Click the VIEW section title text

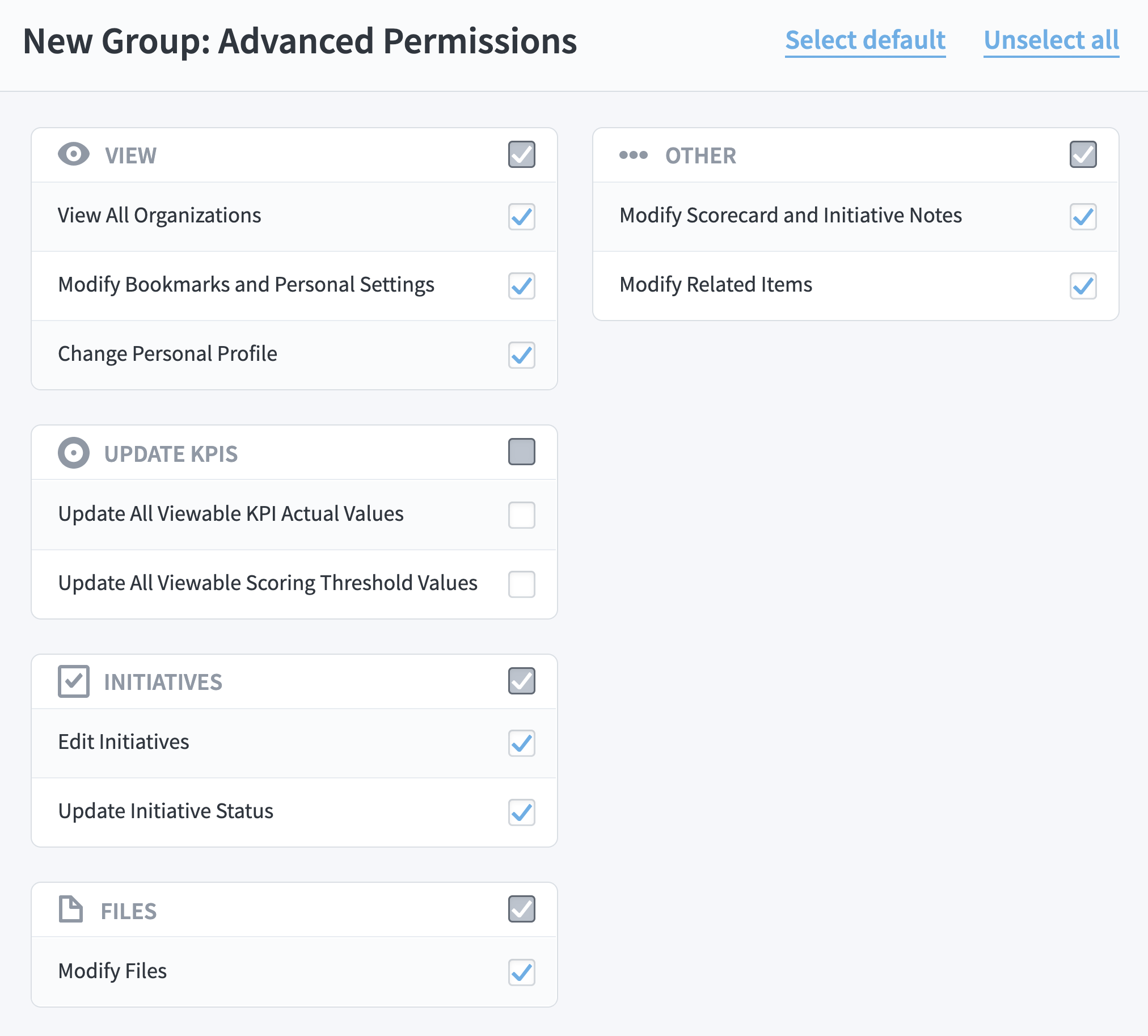click(131, 155)
